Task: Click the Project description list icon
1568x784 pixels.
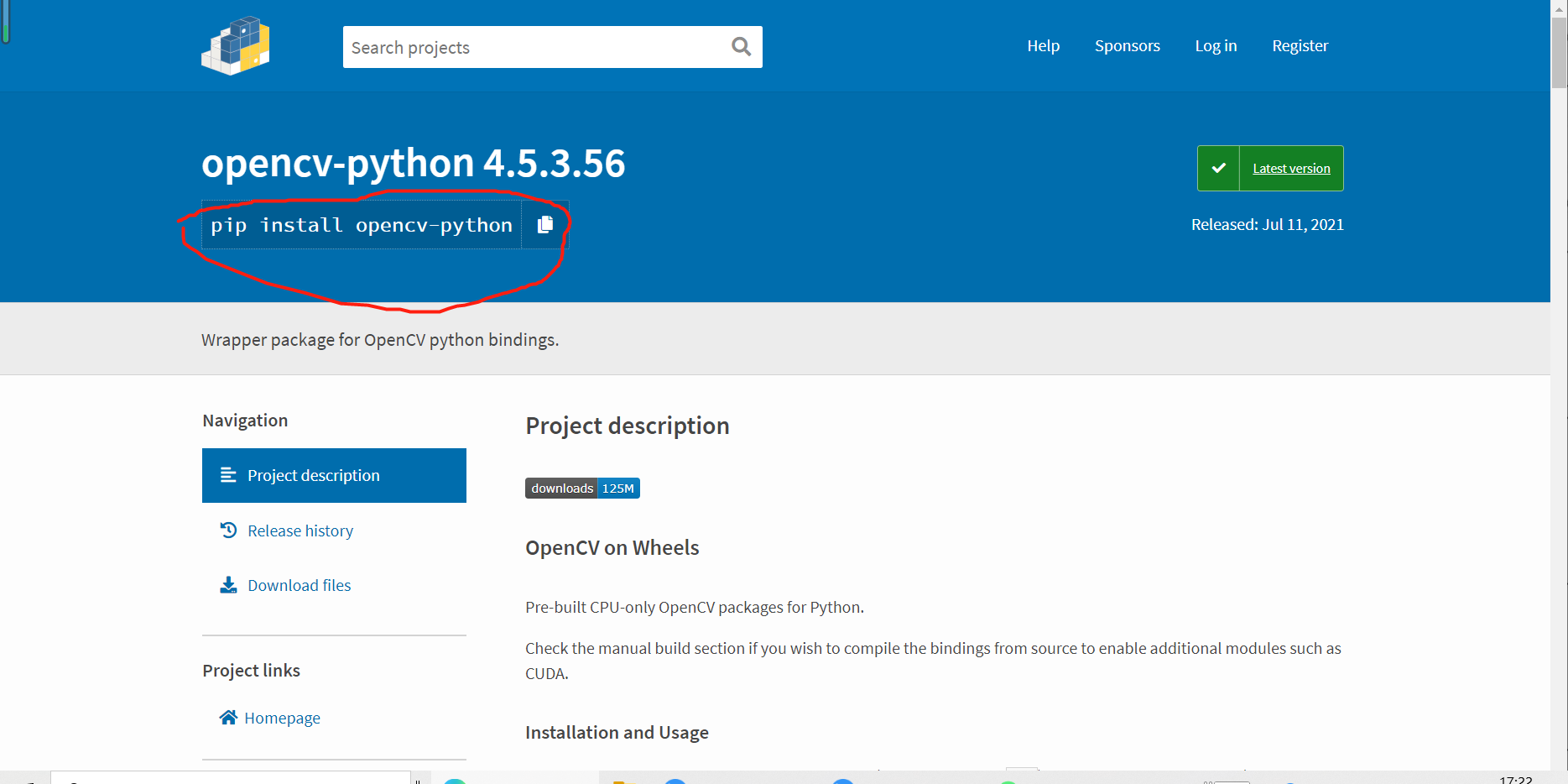Action: (228, 475)
